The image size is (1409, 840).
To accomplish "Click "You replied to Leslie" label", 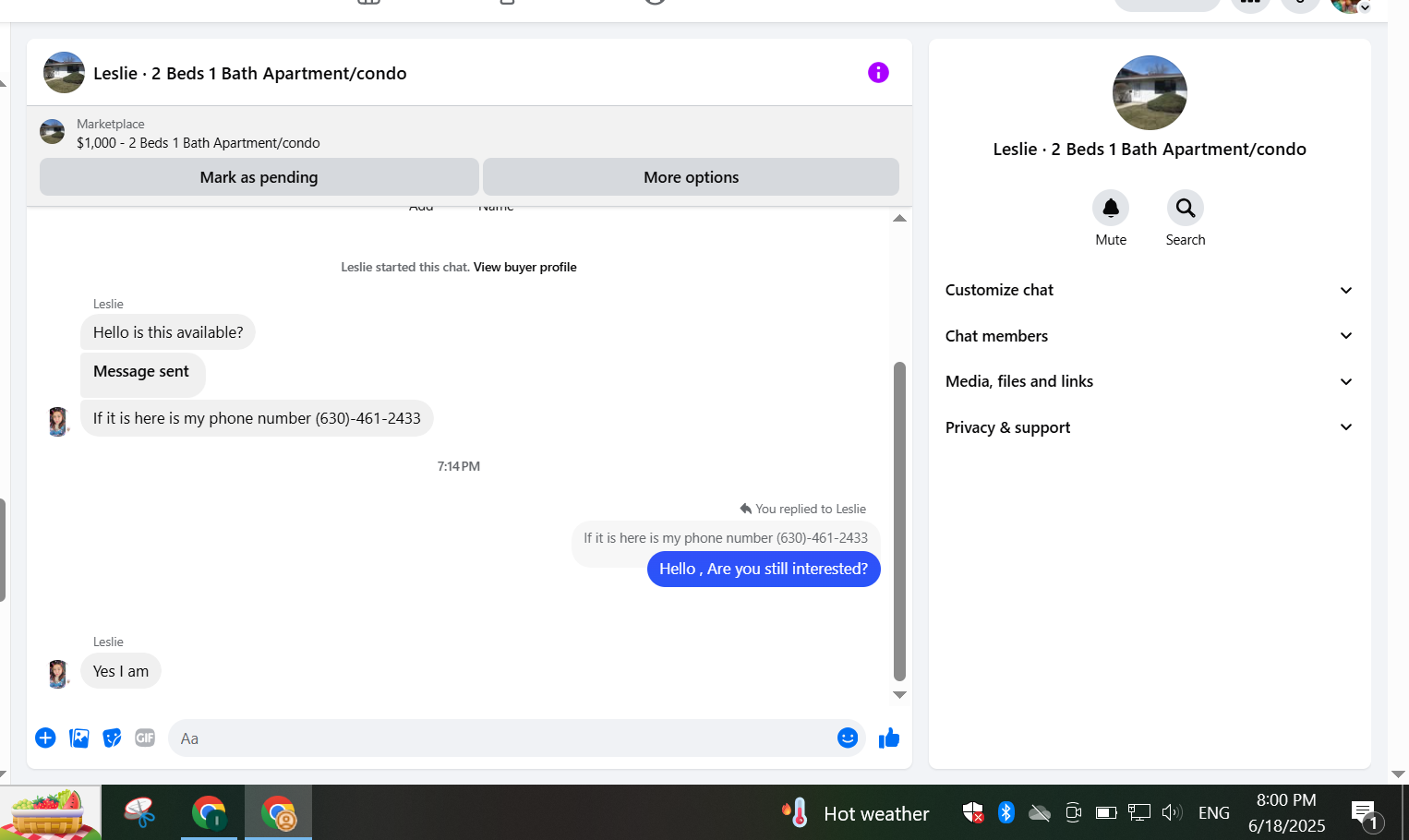I will click(803, 509).
